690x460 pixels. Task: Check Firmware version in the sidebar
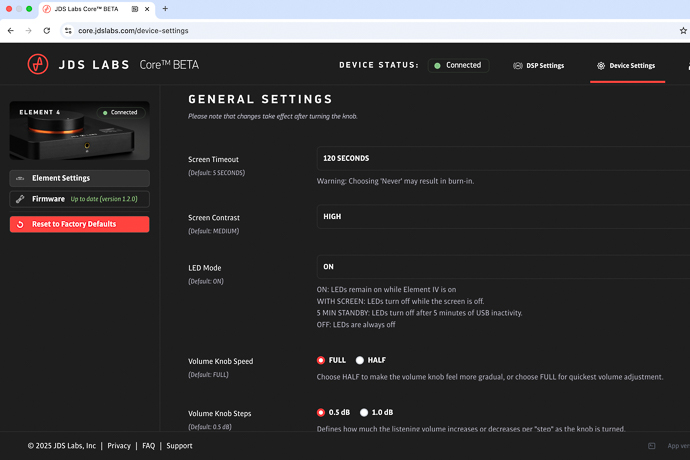[80, 199]
